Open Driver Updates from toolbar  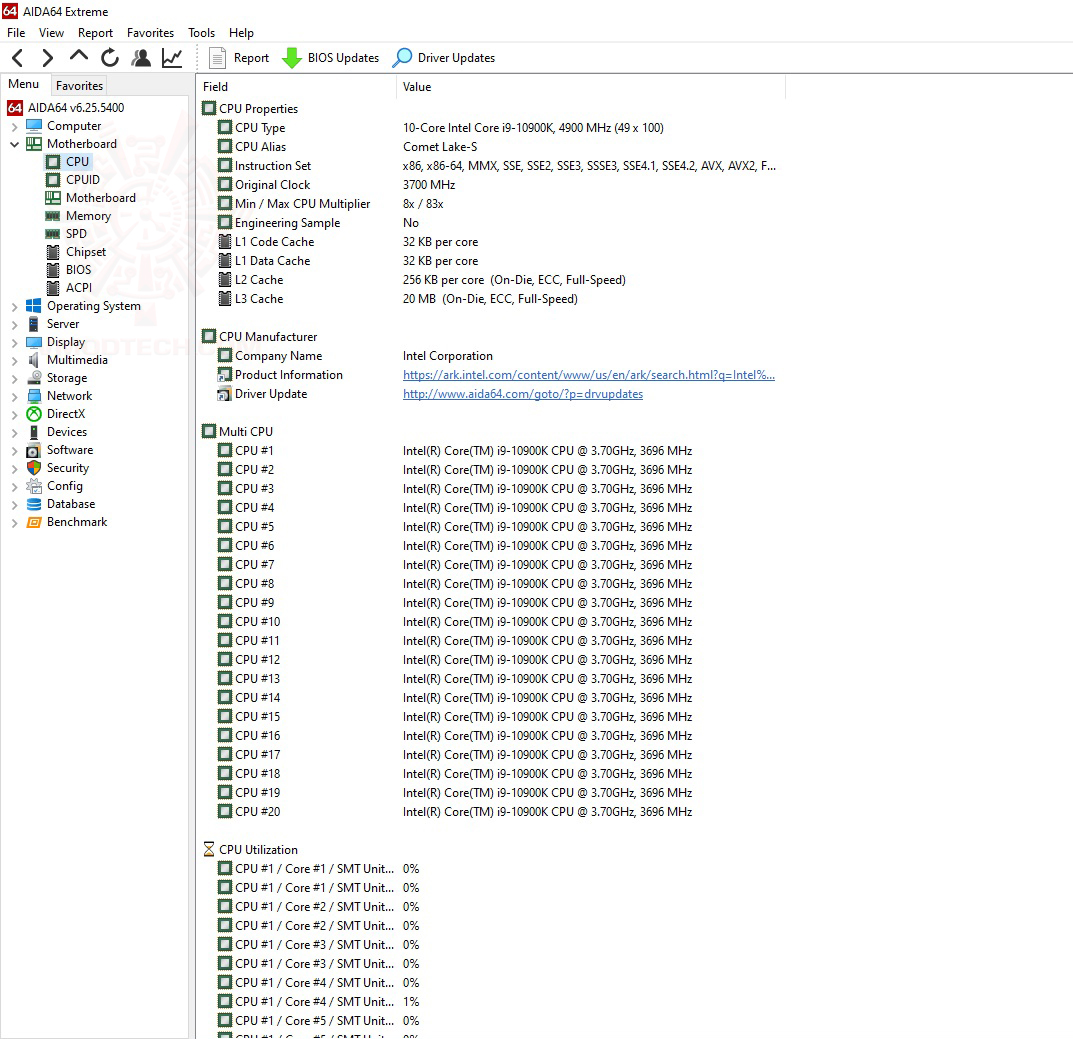point(443,58)
